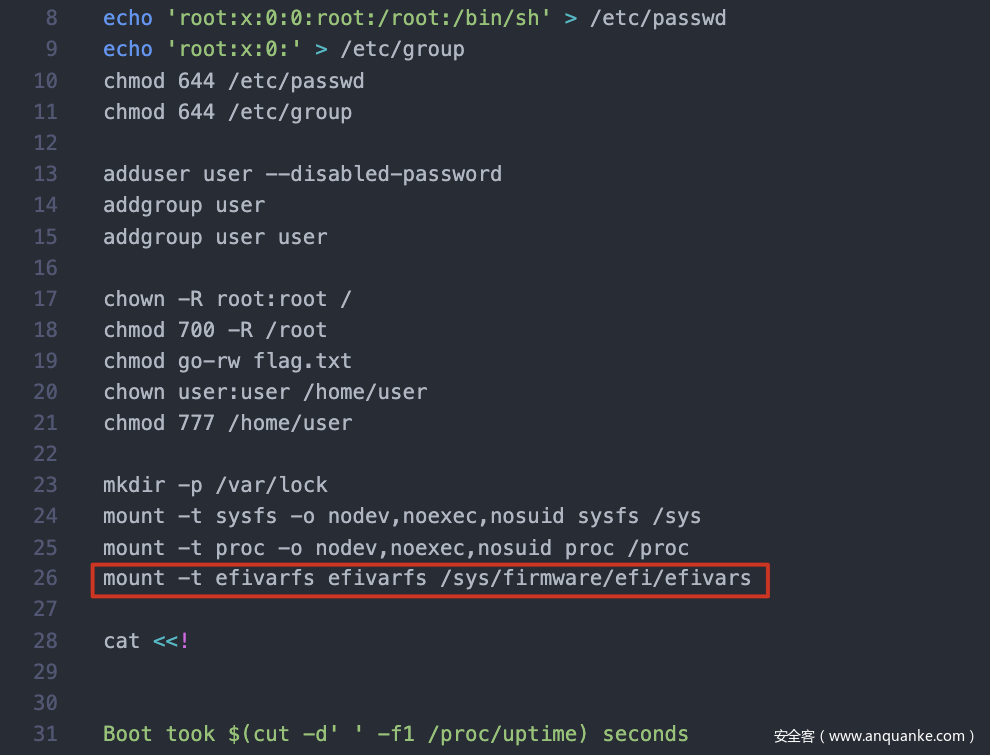Click the 'mount -t proc' command line
Viewport: 990px width, 755px height.
(x=395, y=548)
